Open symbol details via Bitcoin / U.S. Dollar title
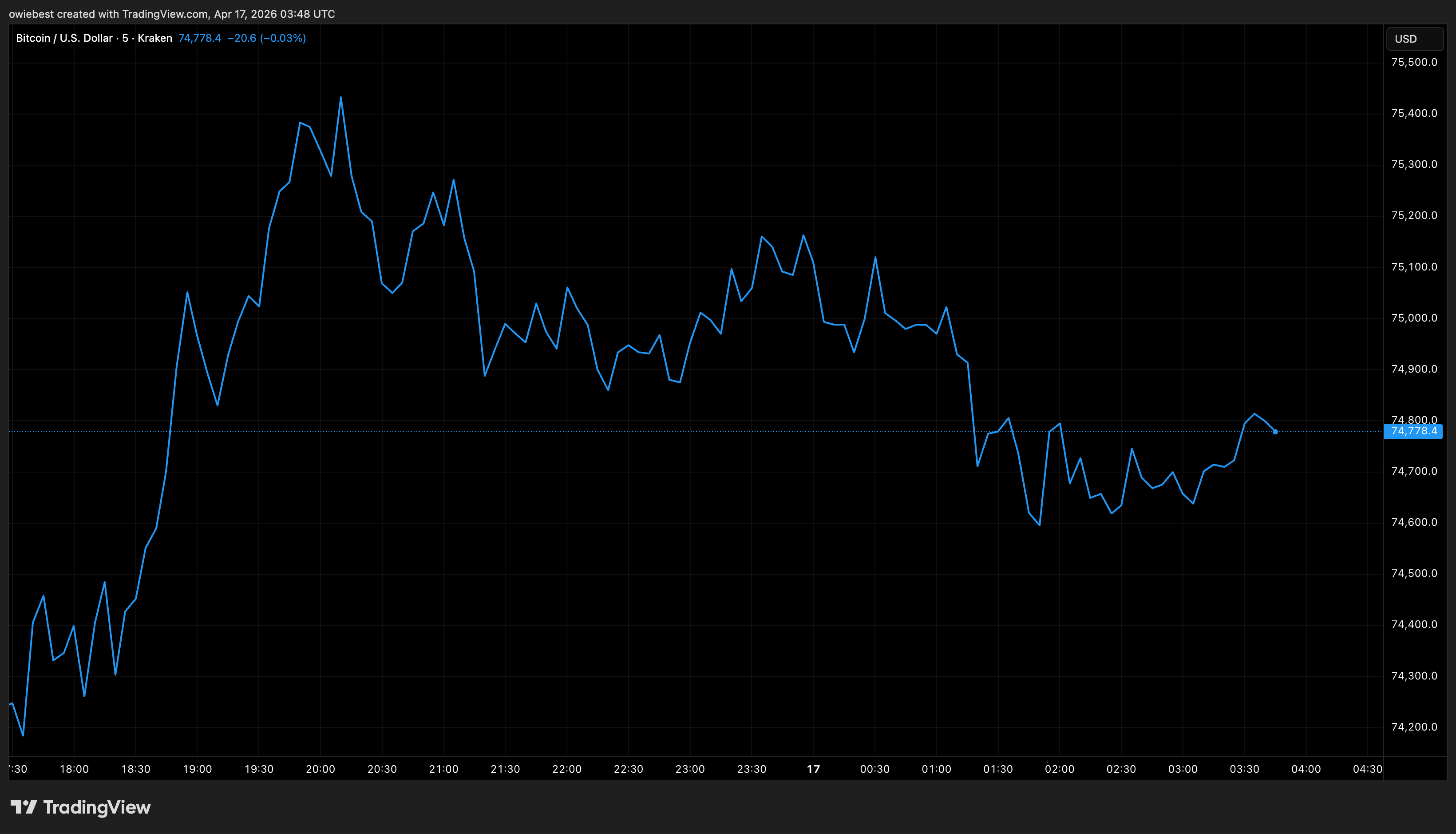 [63, 38]
